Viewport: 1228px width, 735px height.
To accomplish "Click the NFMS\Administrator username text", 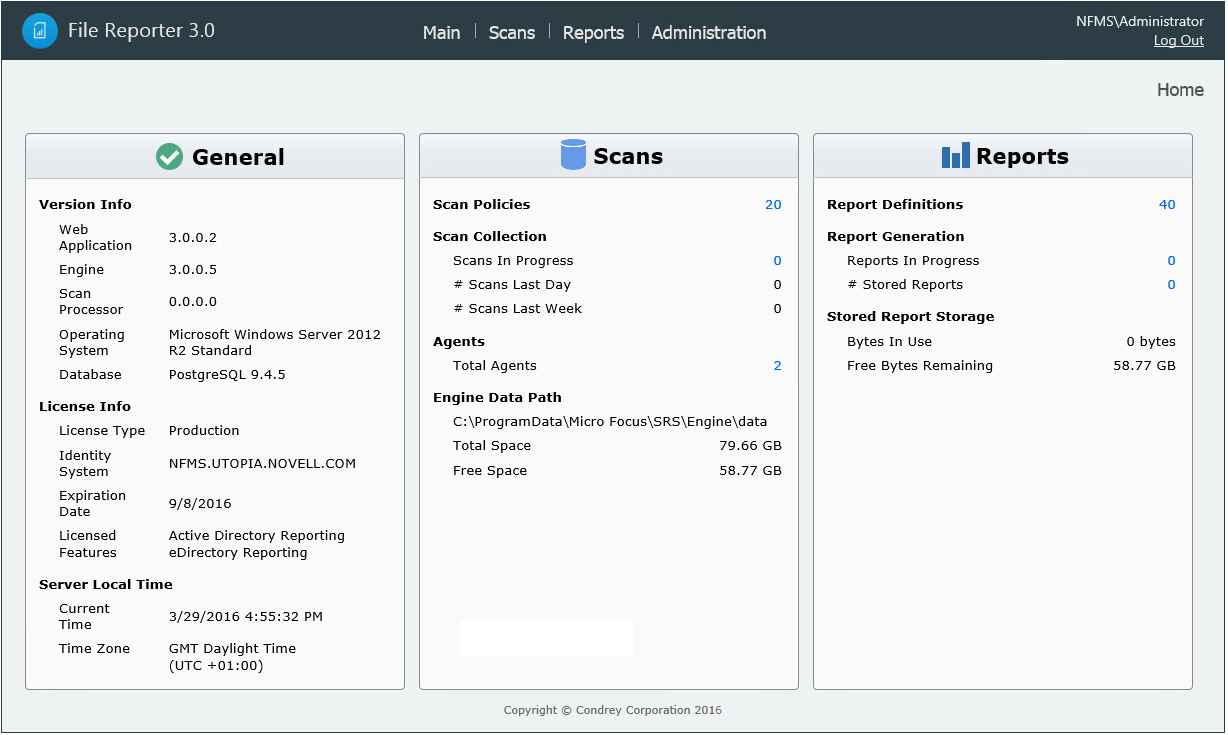I will coord(1139,21).
